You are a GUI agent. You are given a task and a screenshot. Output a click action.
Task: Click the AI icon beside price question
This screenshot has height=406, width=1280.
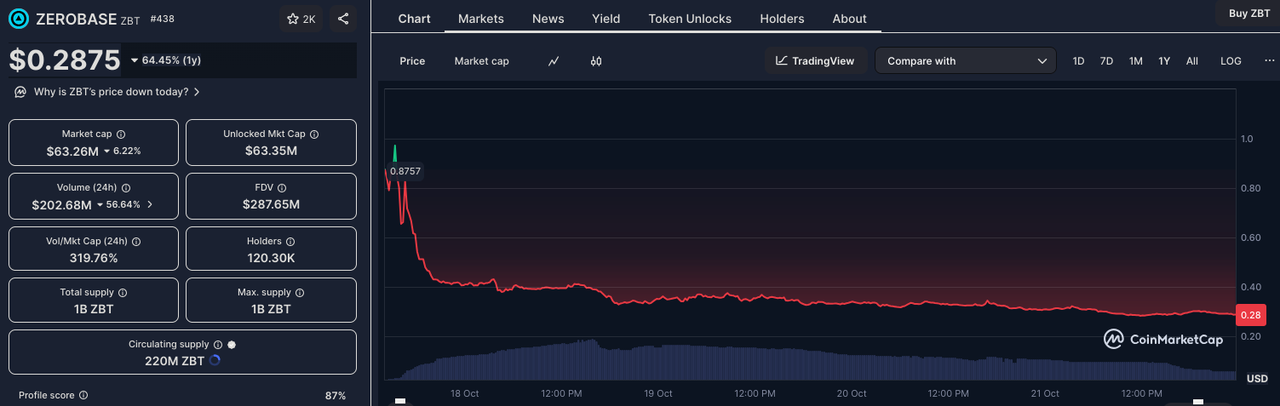(x=22, y=92)
